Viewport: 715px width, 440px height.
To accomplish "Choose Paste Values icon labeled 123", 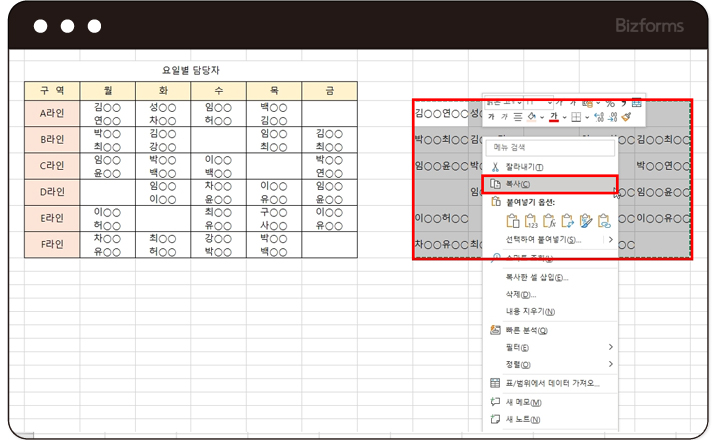I will tap(531, 221).
